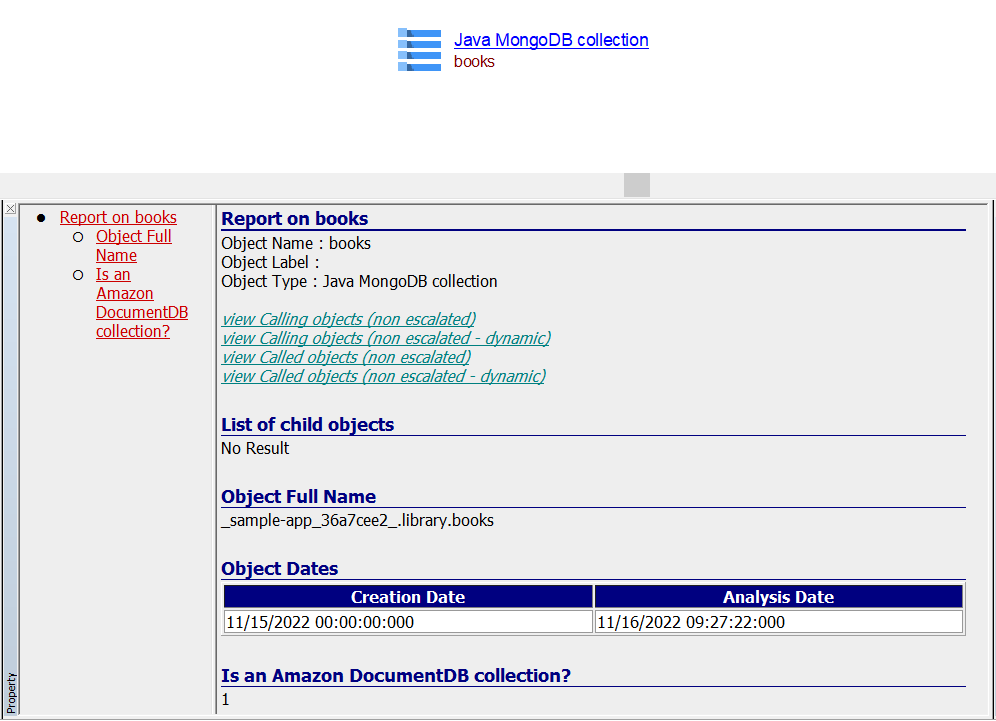
Task: Open the Java MongoDB collection link
Action: 551,40
